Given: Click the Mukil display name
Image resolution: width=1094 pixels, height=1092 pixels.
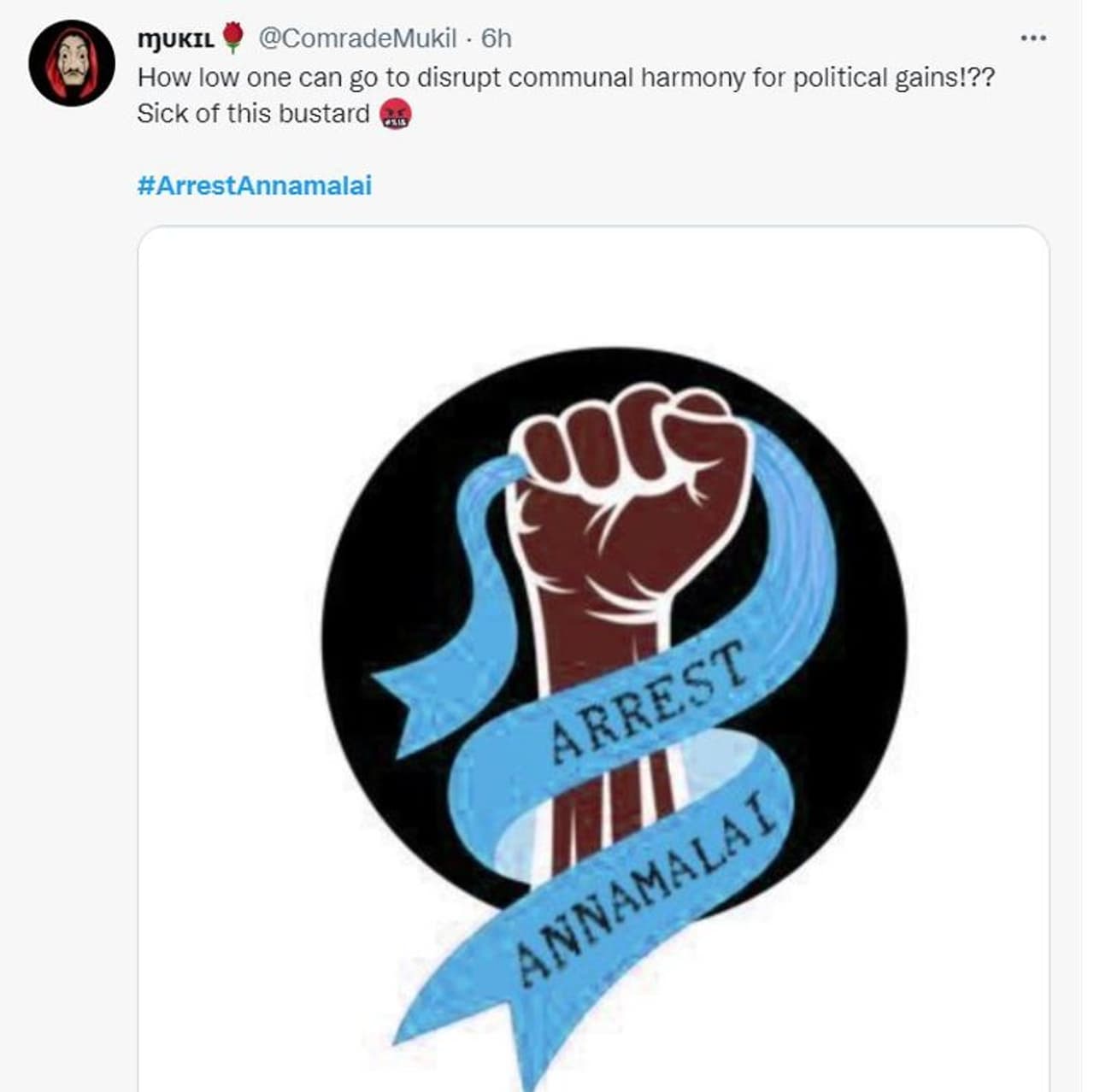Looking at the screenshot, I should (x=176, y=38).
